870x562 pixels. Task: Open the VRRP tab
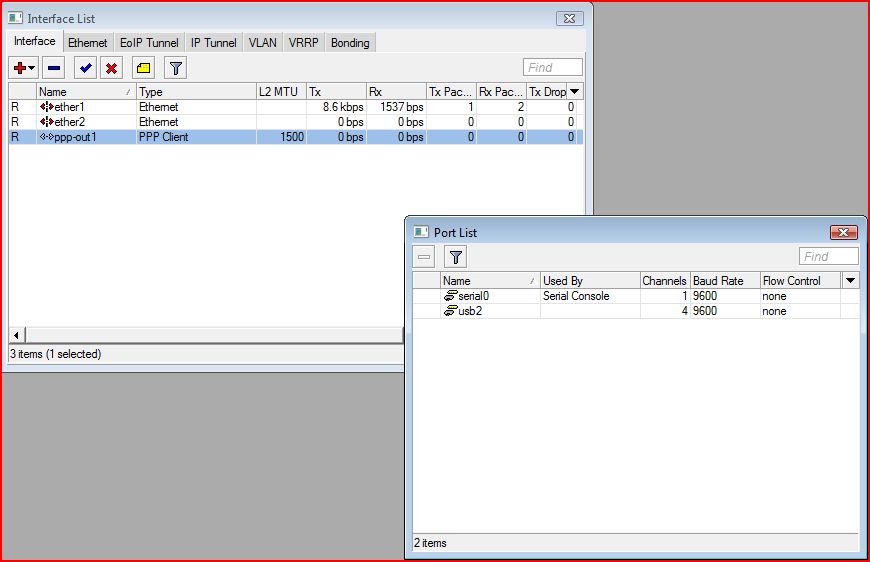coord(304,43)
